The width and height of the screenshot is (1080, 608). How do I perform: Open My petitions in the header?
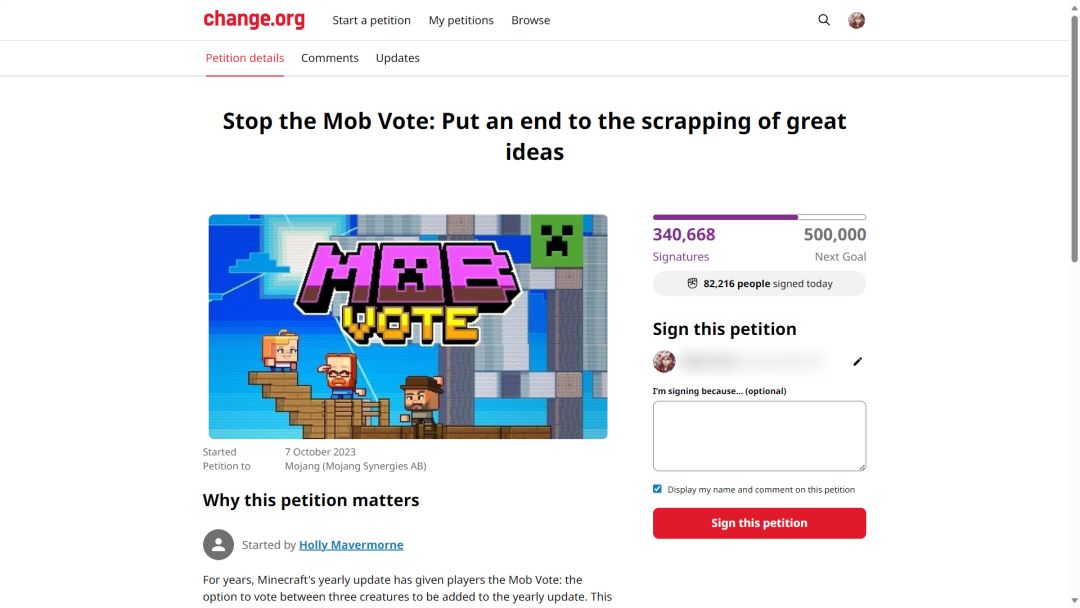(461, 20)
